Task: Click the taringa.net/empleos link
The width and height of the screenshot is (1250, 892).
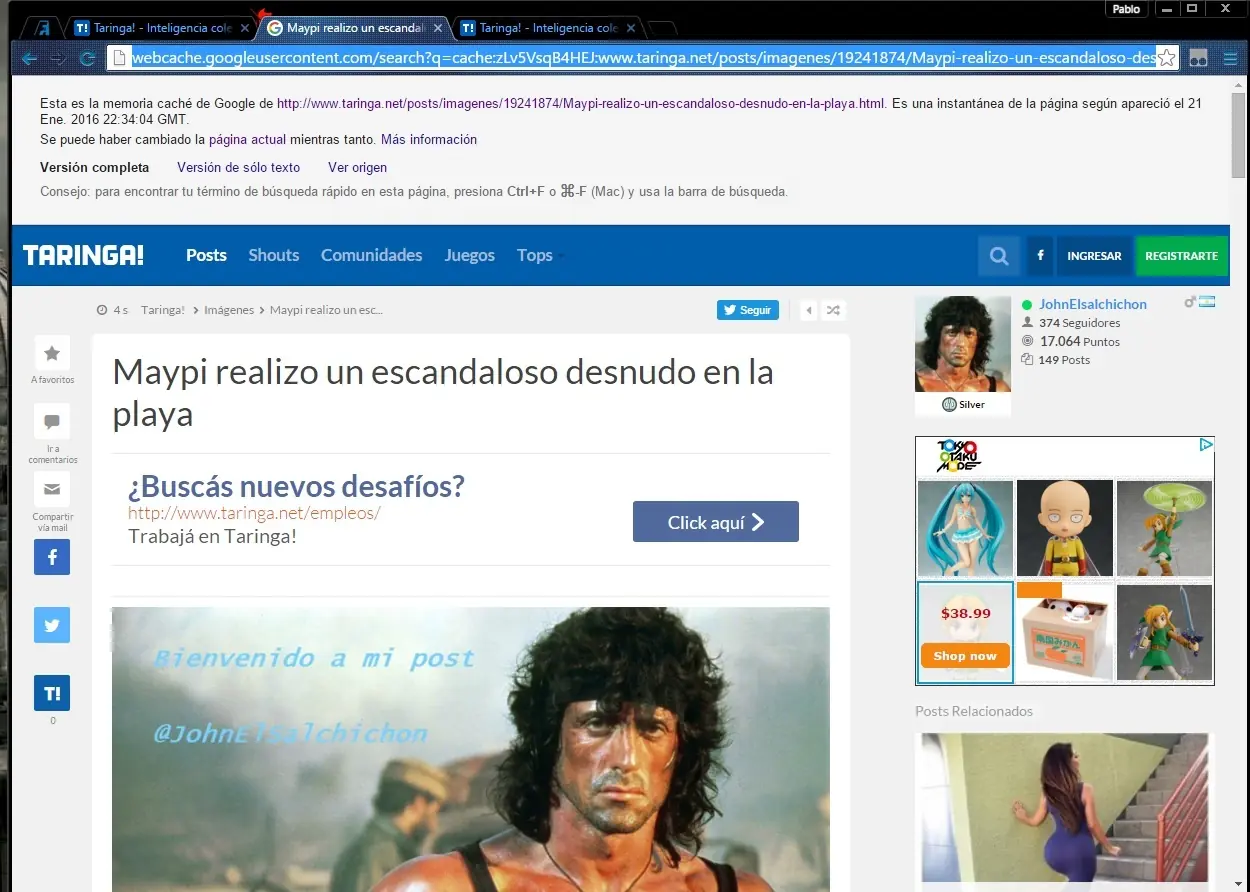Action: pyautogui.click(x=255, y=513)
